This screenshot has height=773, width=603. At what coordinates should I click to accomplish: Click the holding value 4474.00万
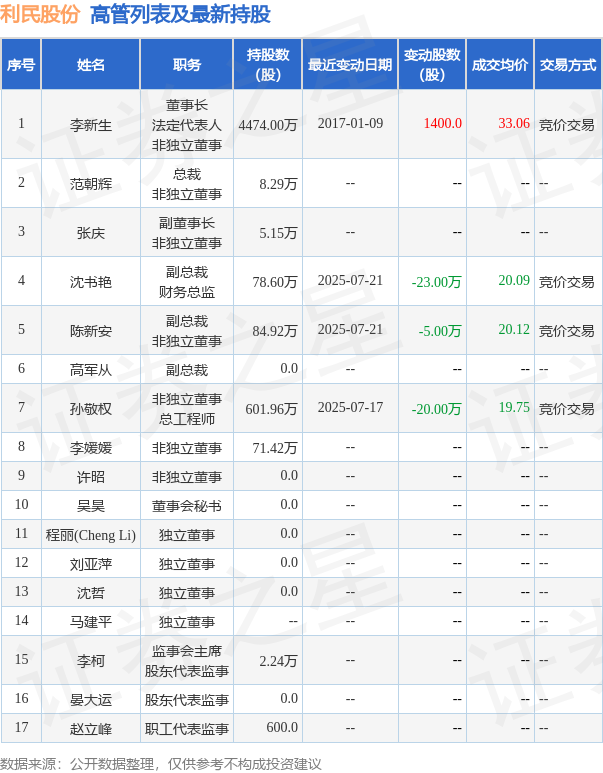coord(268,125)
